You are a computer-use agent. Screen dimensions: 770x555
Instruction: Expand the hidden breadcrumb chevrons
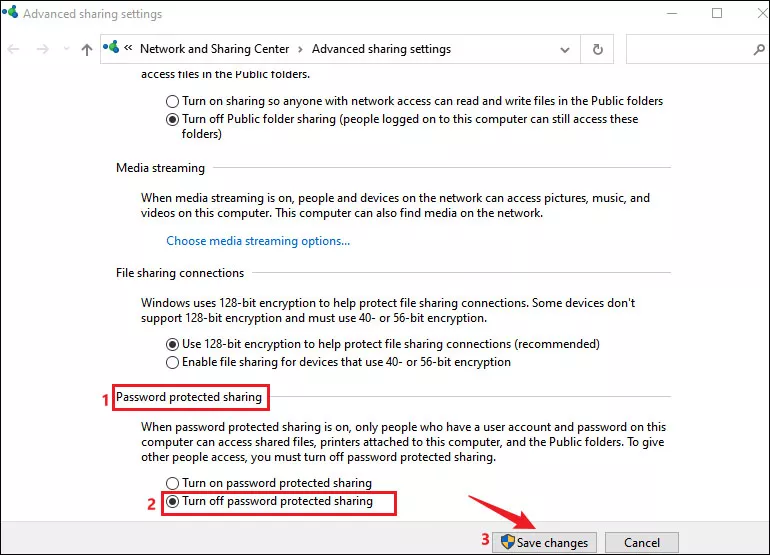click(128, 48)
